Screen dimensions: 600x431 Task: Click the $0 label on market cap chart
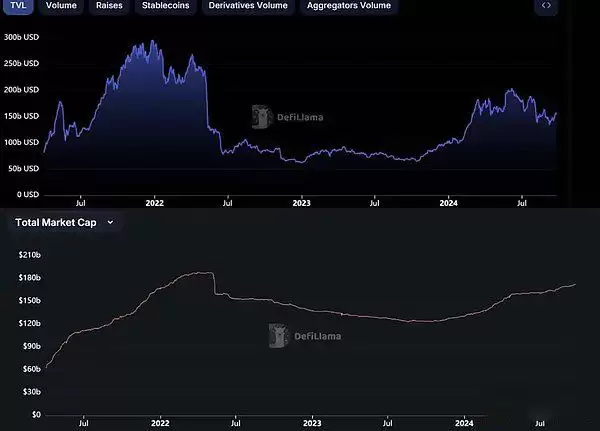(34, 414)
